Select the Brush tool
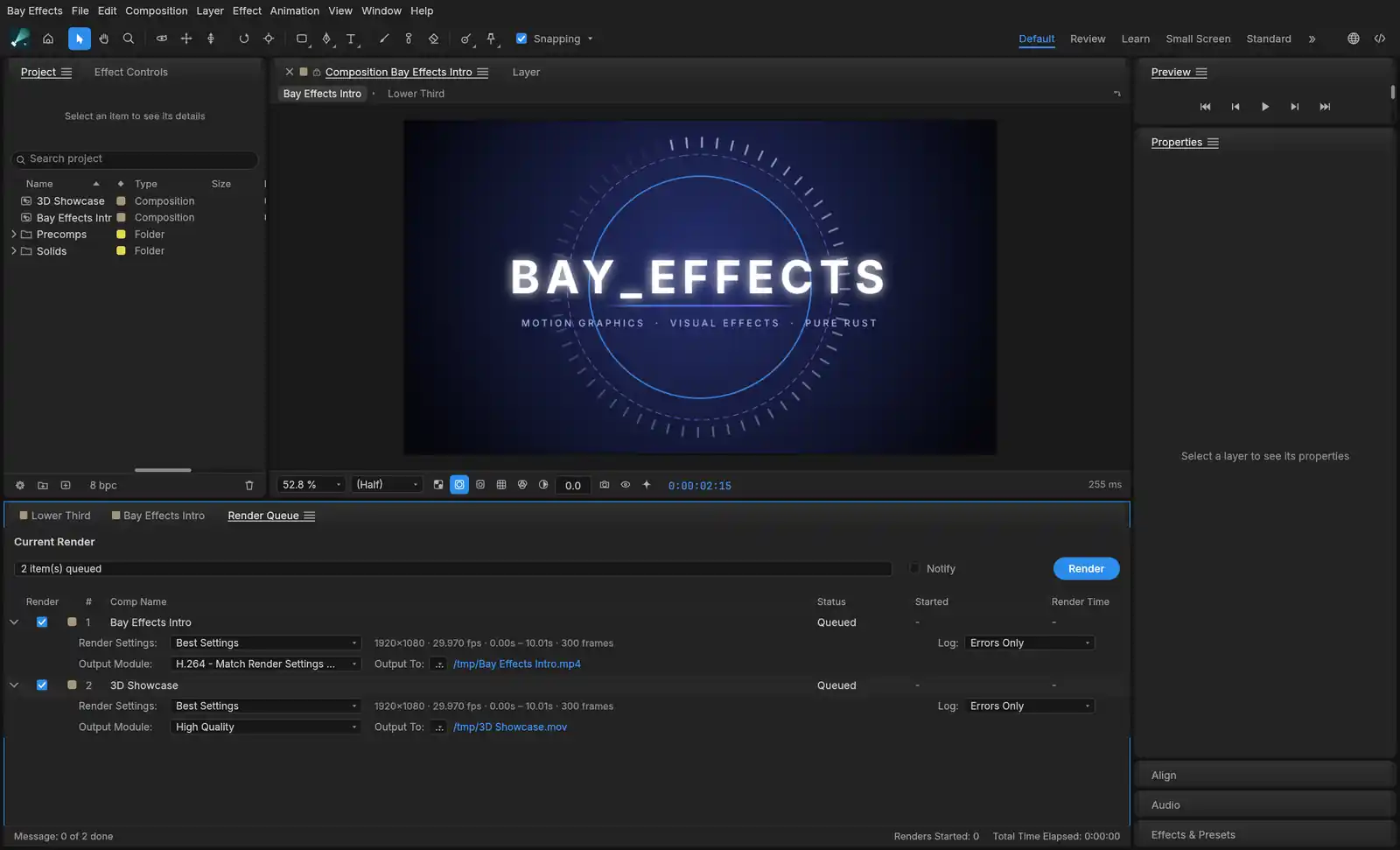 384,39
